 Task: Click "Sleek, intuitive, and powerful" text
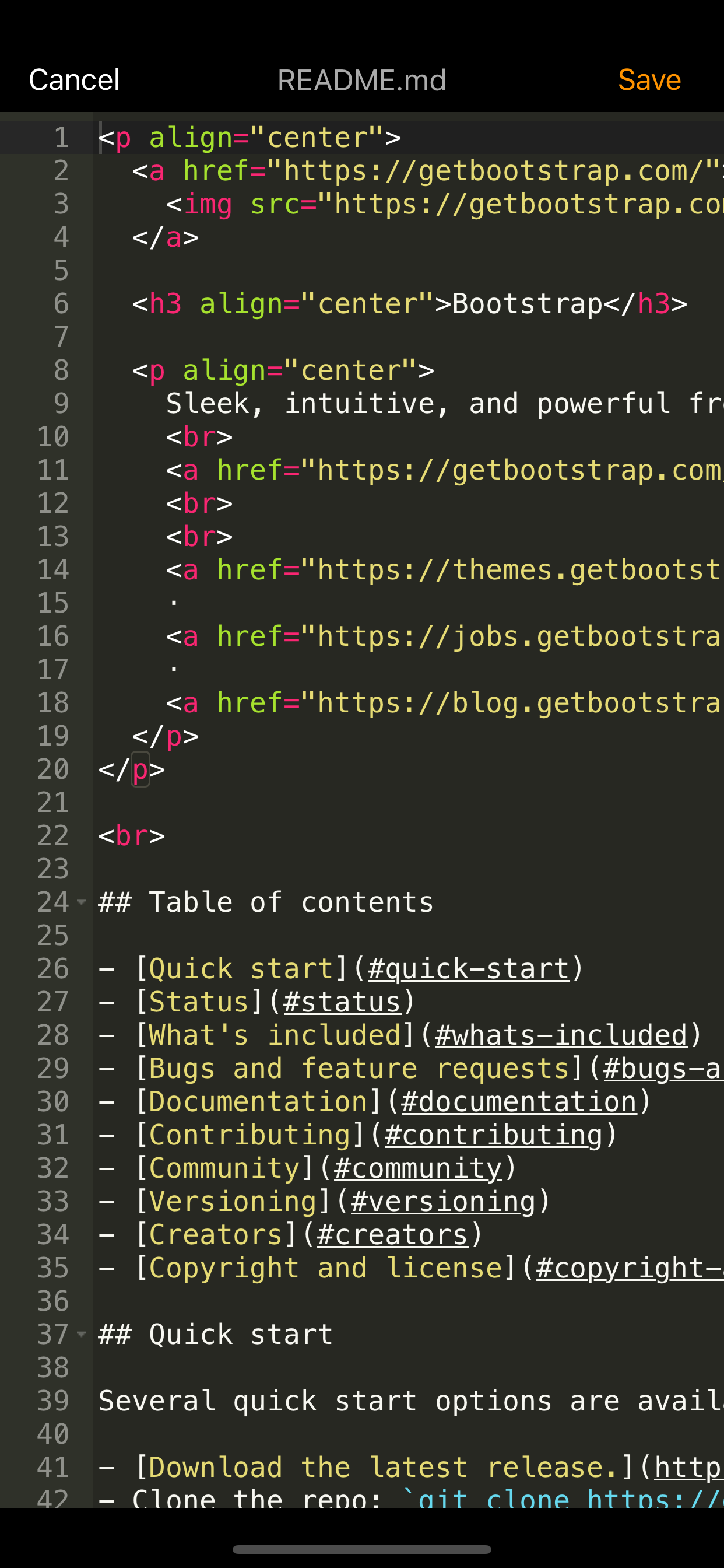[x=419, y=404]
